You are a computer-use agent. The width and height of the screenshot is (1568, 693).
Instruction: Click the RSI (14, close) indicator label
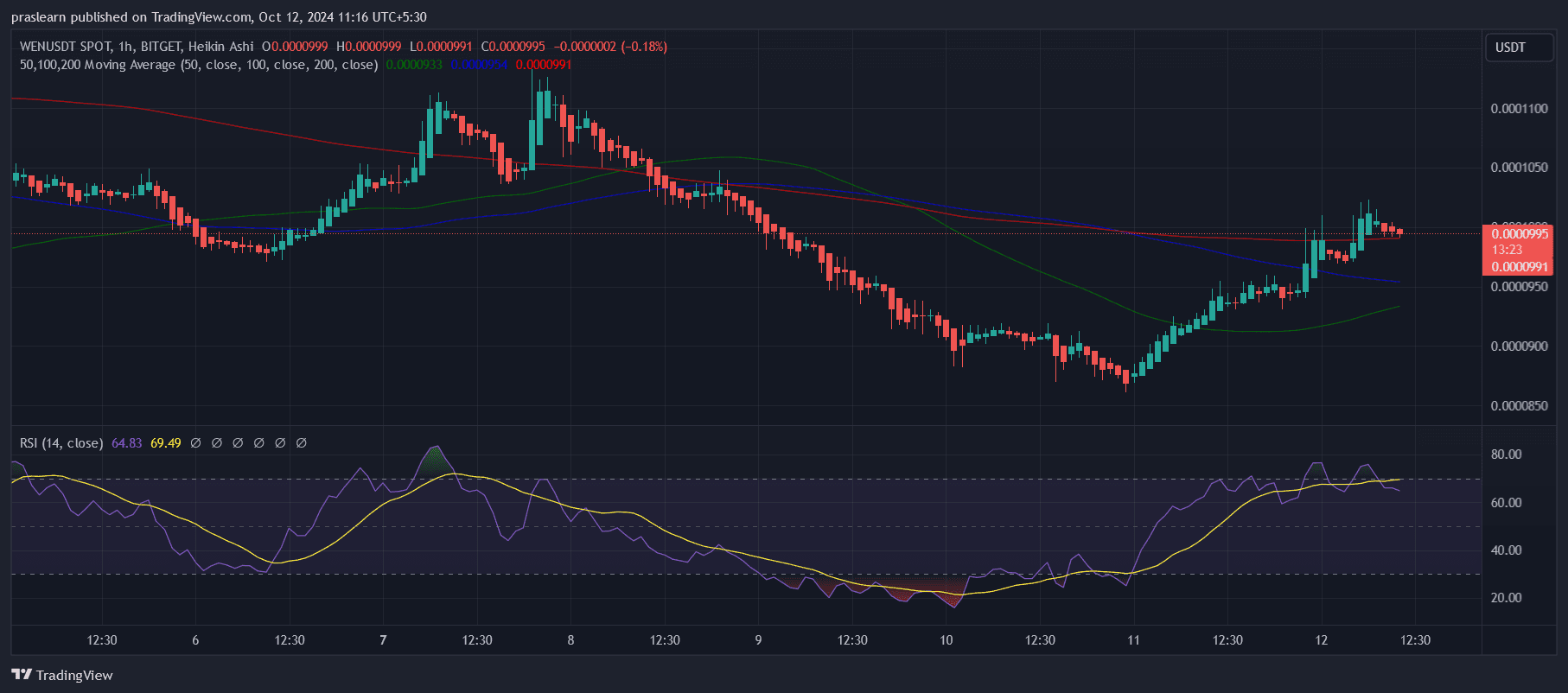61,443
